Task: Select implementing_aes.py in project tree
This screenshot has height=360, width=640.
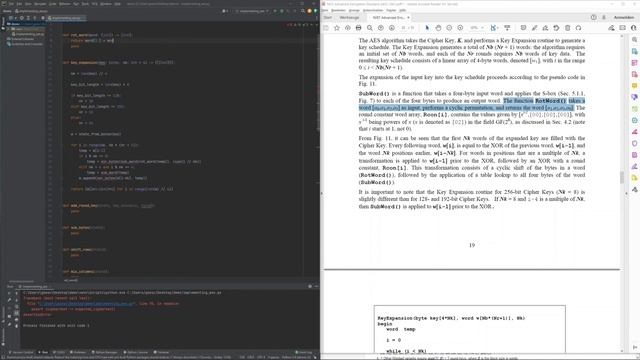Action: (x=29, y=34)
